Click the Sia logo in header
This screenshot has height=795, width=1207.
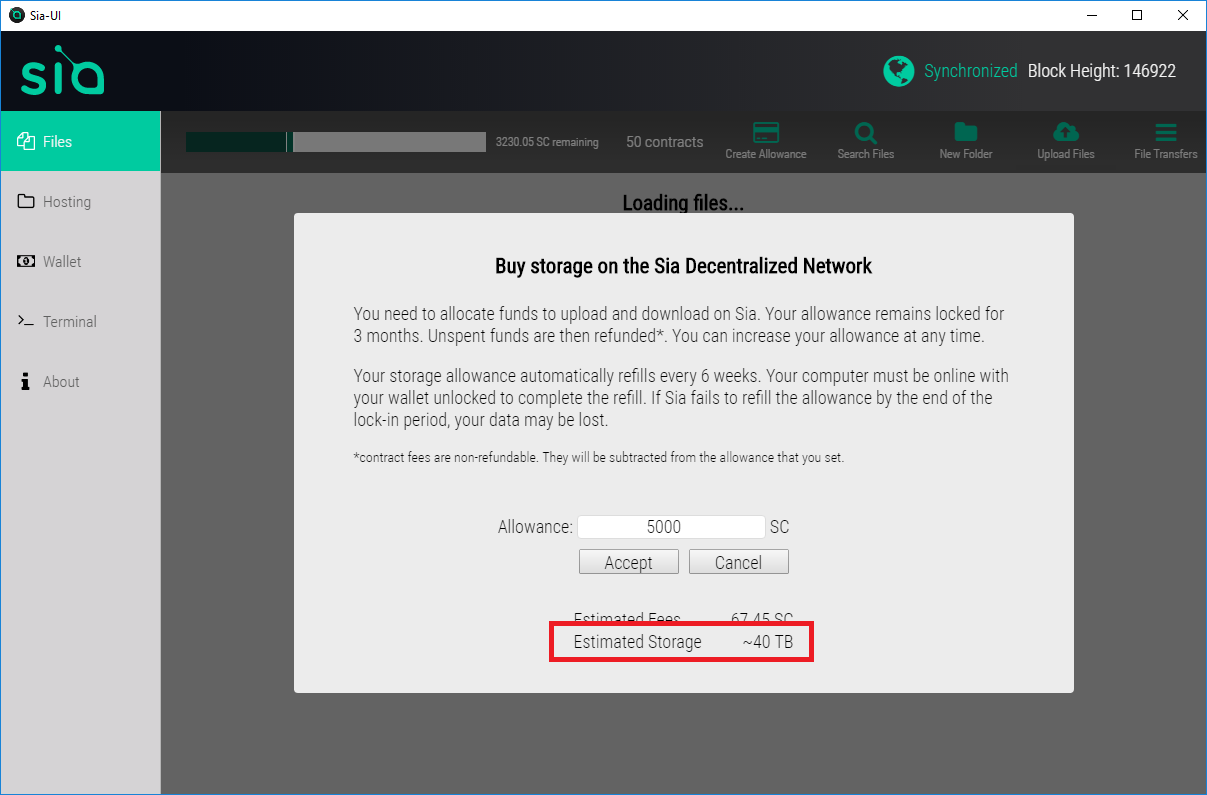point(62,71)
